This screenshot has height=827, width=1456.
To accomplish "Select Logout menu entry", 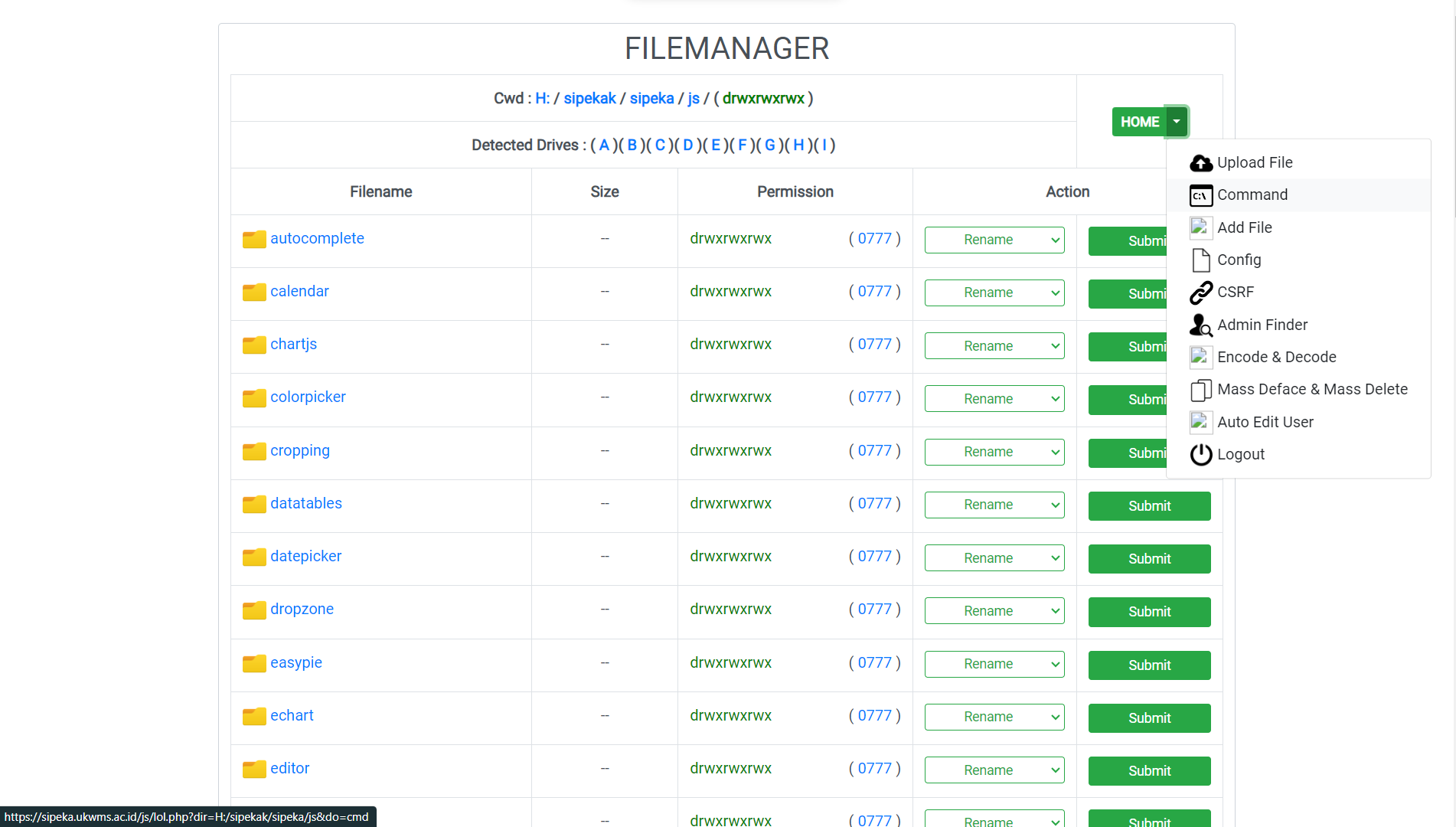I will coord(1298,454).
